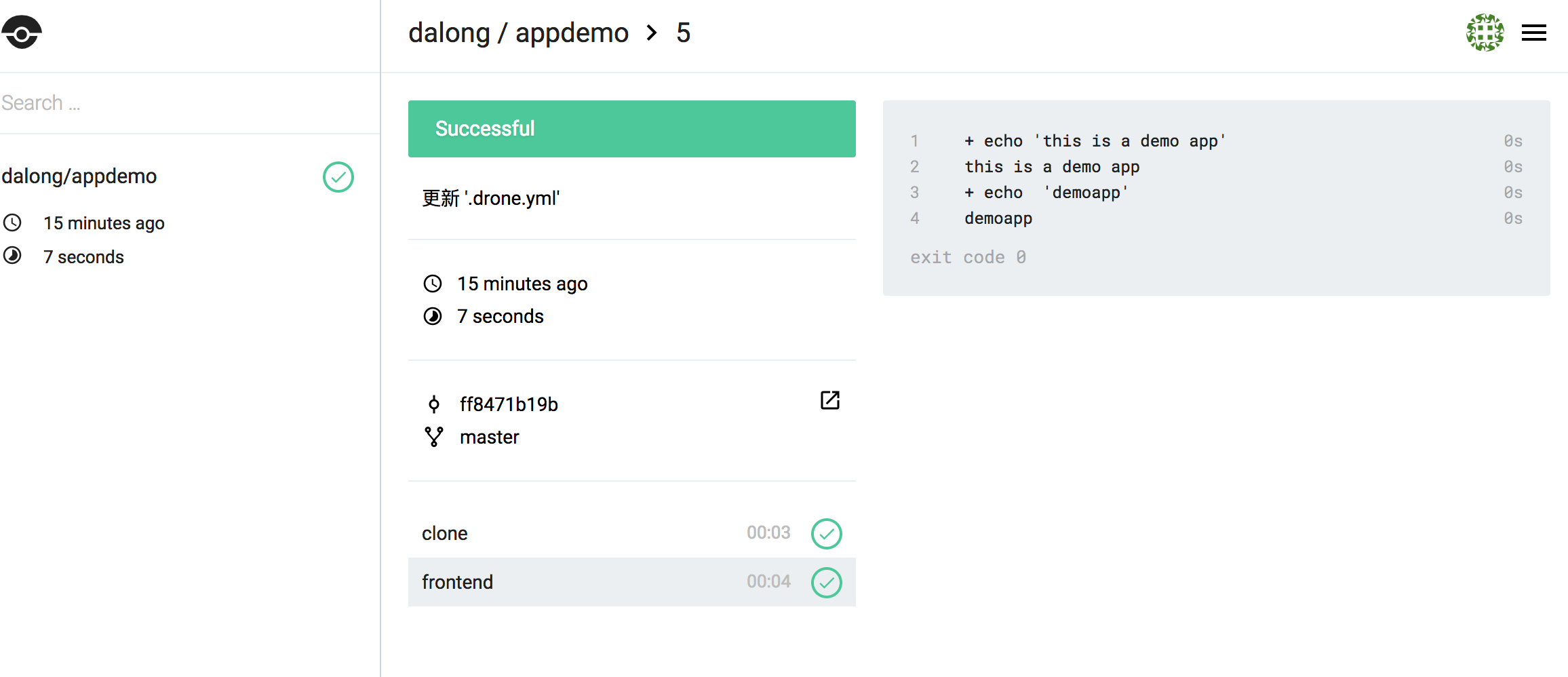Click commit hash ff8471b19b
Viewport: 1568px width, 677px height.
coord(509,404)
